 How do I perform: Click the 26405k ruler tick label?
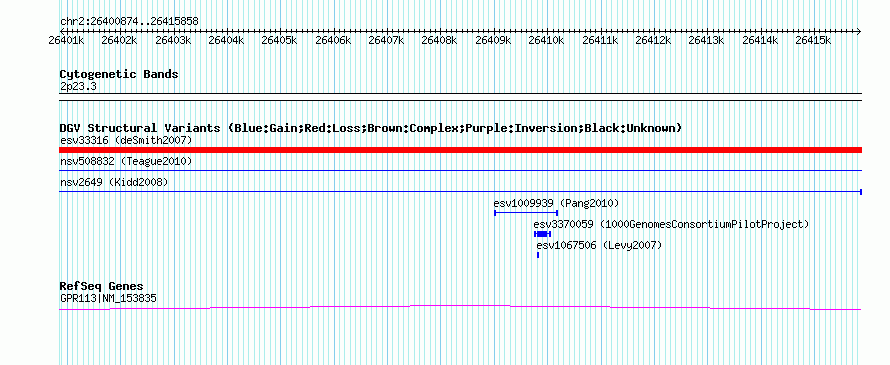coord(280,41)
